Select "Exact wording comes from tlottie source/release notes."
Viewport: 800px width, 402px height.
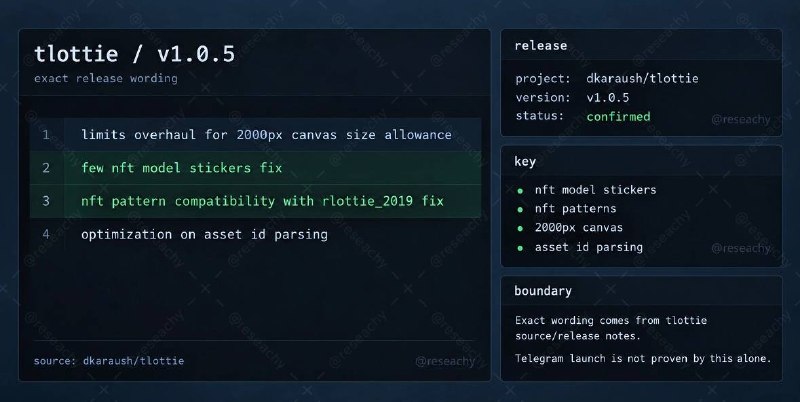611,328
